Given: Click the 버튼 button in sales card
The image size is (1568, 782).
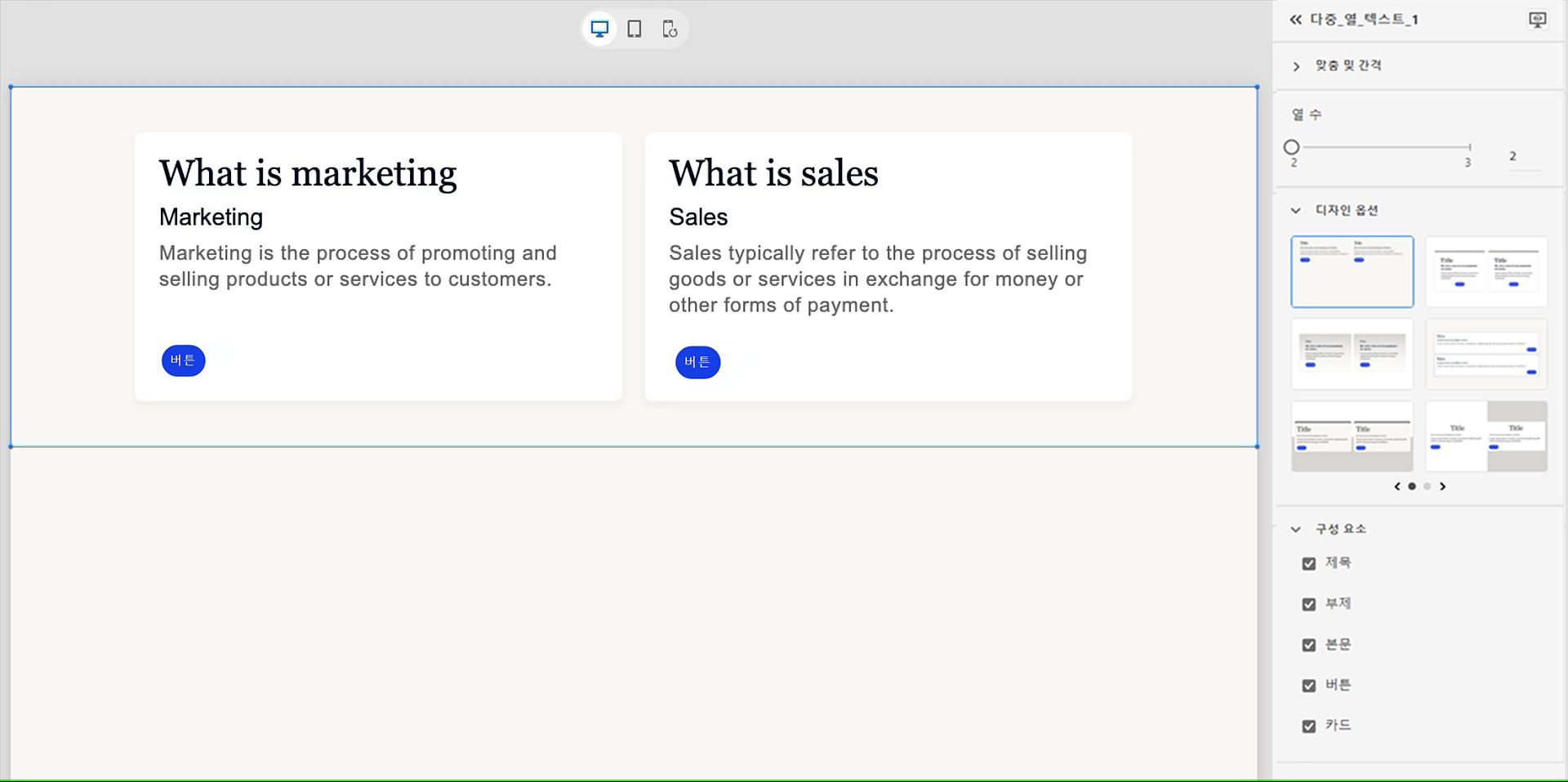Looking at the screenshot, I should (x=697, y=362).
